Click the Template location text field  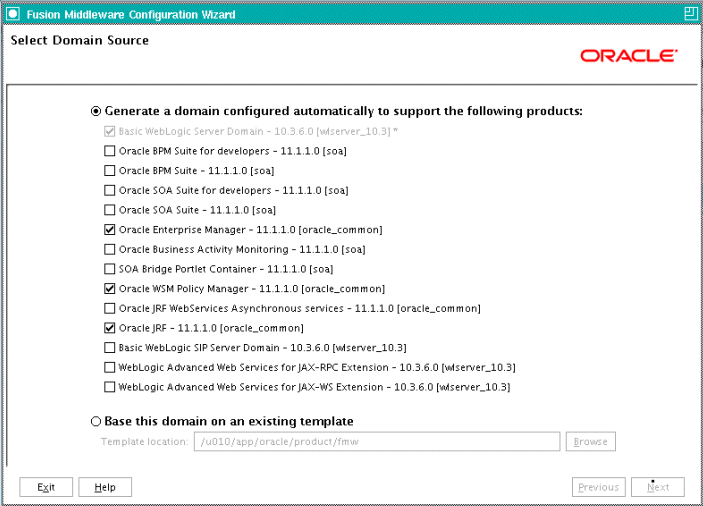pos(377,441)
